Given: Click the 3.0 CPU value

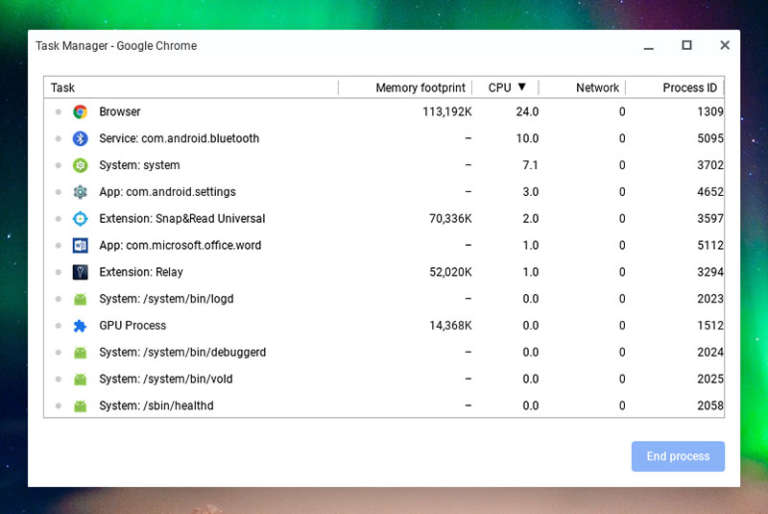Looking at the screenshot, I should click(530, 192).
